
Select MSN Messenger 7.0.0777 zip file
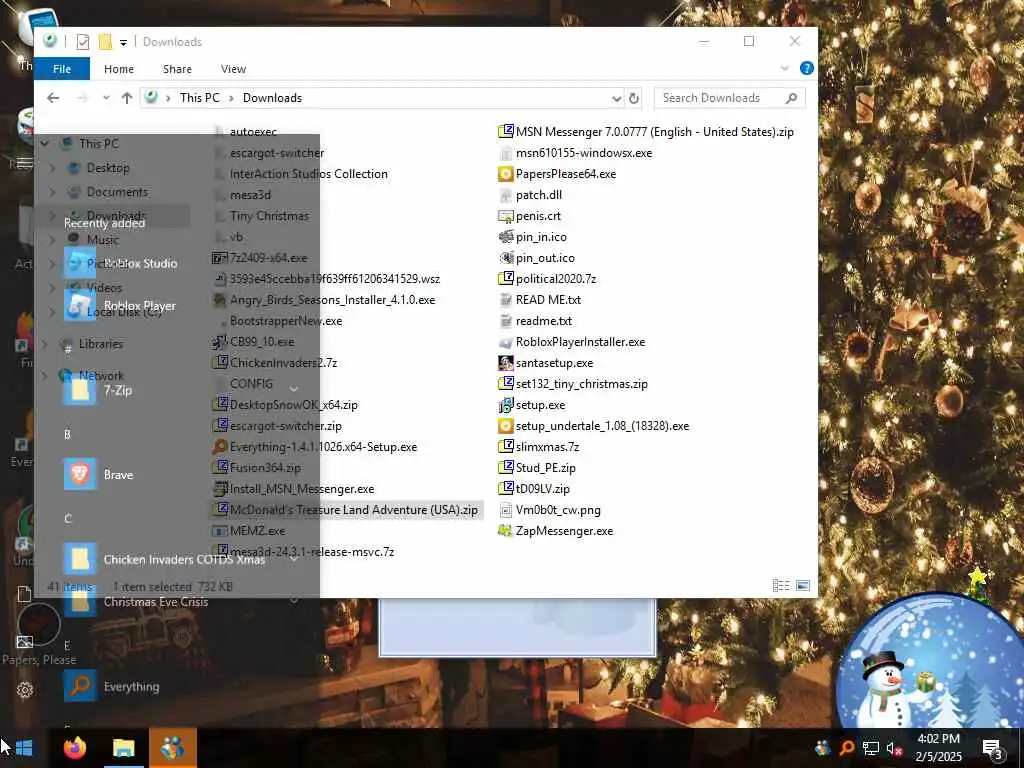coord(645,132)
